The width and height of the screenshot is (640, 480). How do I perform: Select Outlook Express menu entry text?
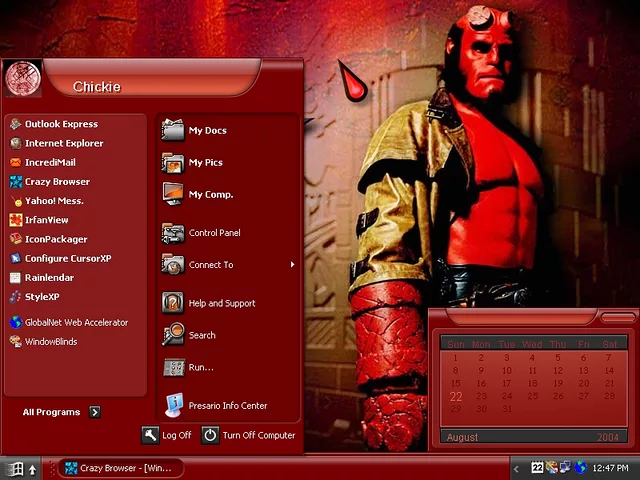pos(61,124)
